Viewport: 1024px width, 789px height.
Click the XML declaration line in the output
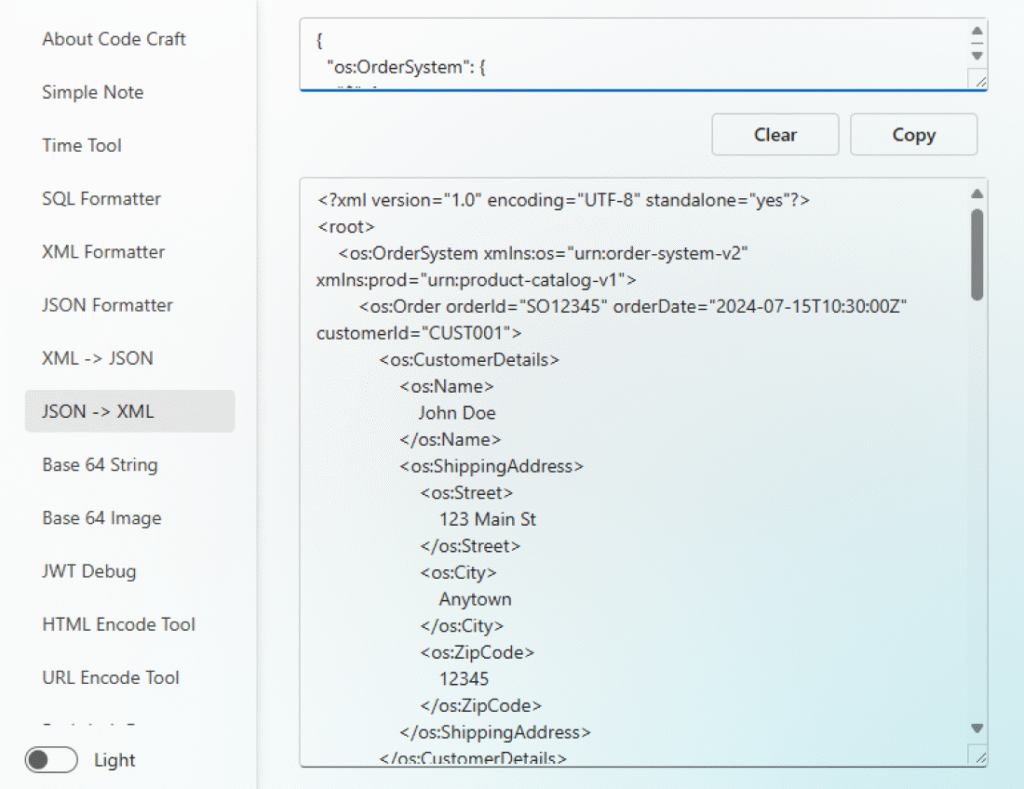tap(564, 200)
